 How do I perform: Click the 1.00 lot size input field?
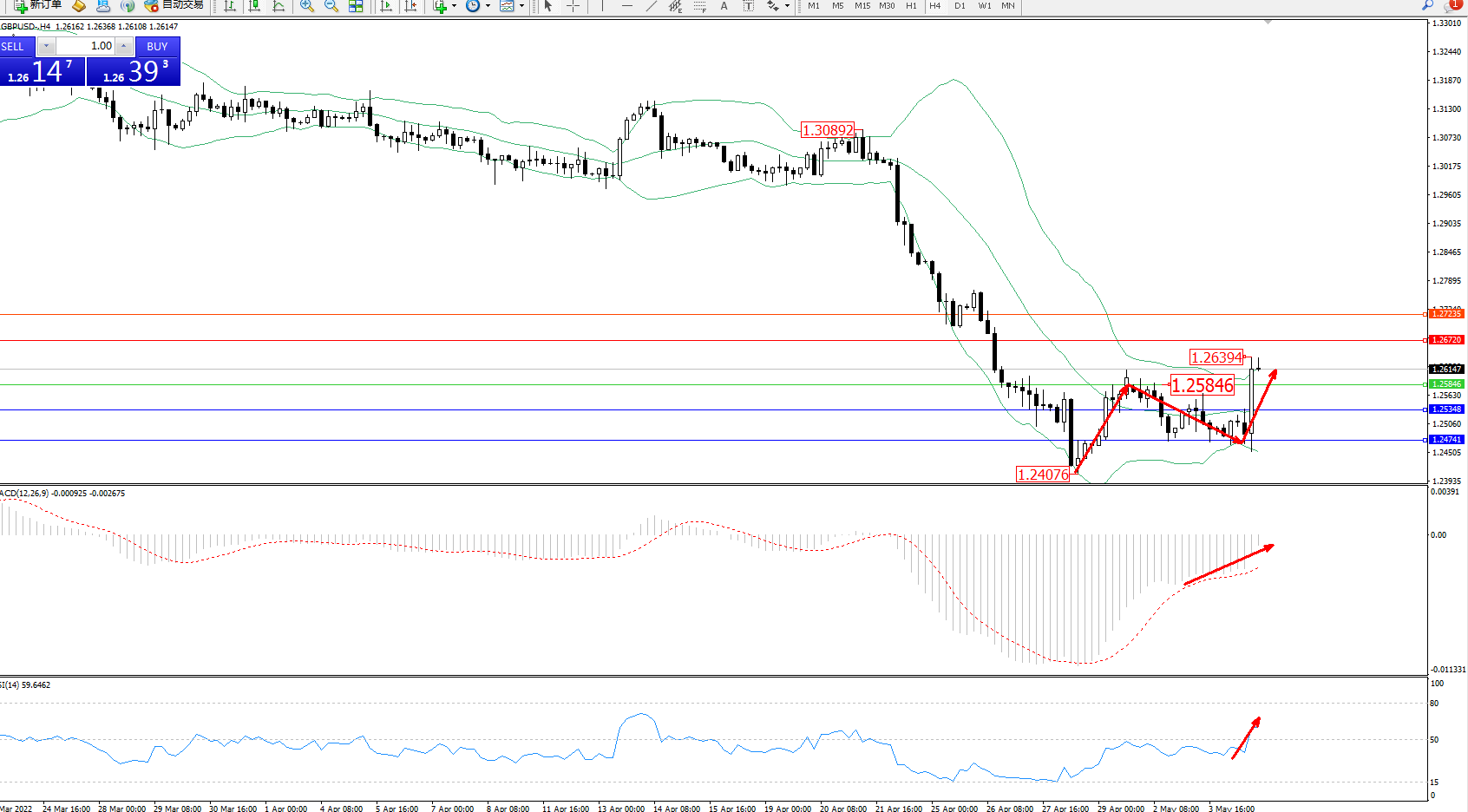tap(86, 46)
